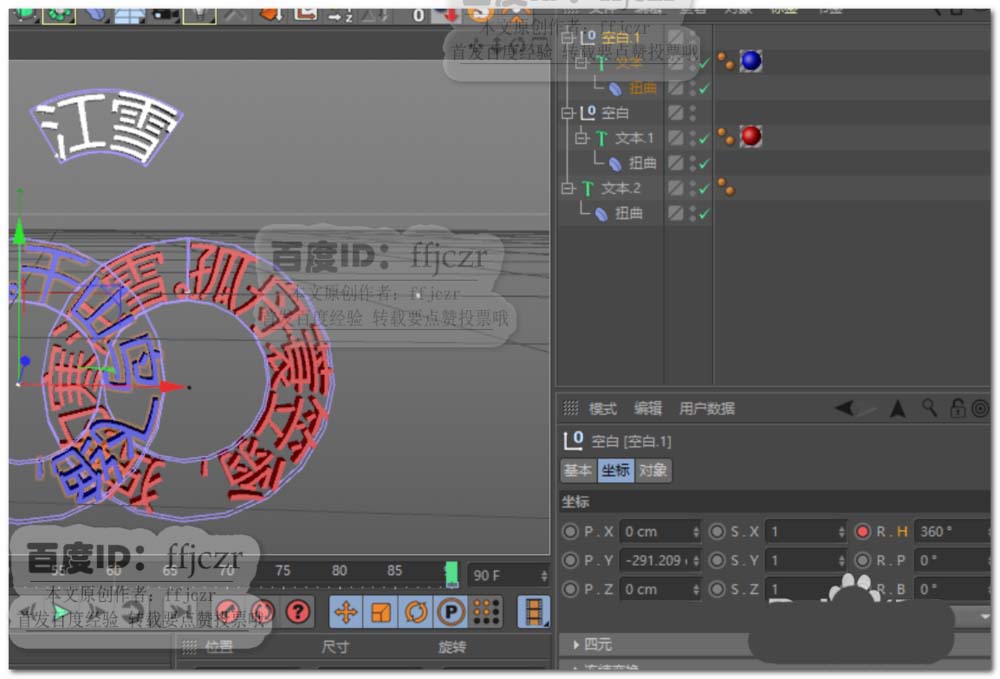Screen dimensions: 1000x679
Task: Toggle the R.H keyframe radio dot
Action: pyautogui.click(x=863, y=532)
